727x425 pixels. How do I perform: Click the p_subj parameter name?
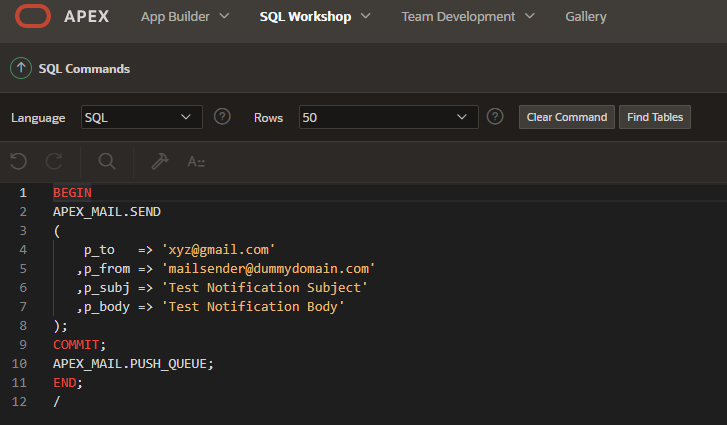(x=107, y=288)
